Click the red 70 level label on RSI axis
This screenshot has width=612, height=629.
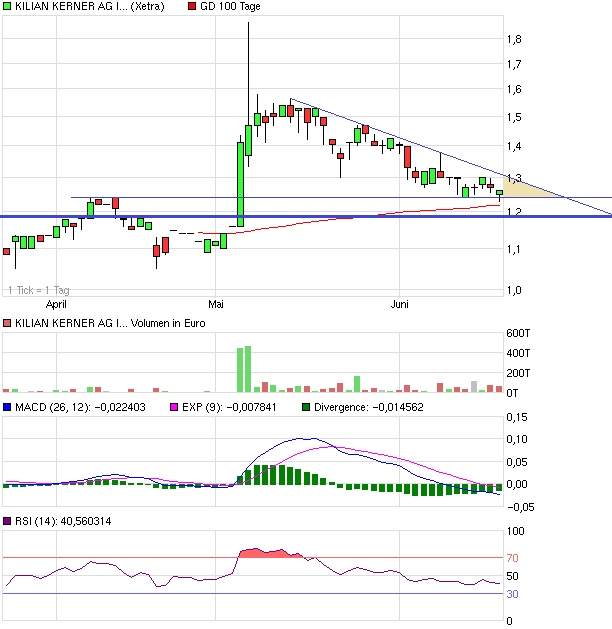coord(511,558)
